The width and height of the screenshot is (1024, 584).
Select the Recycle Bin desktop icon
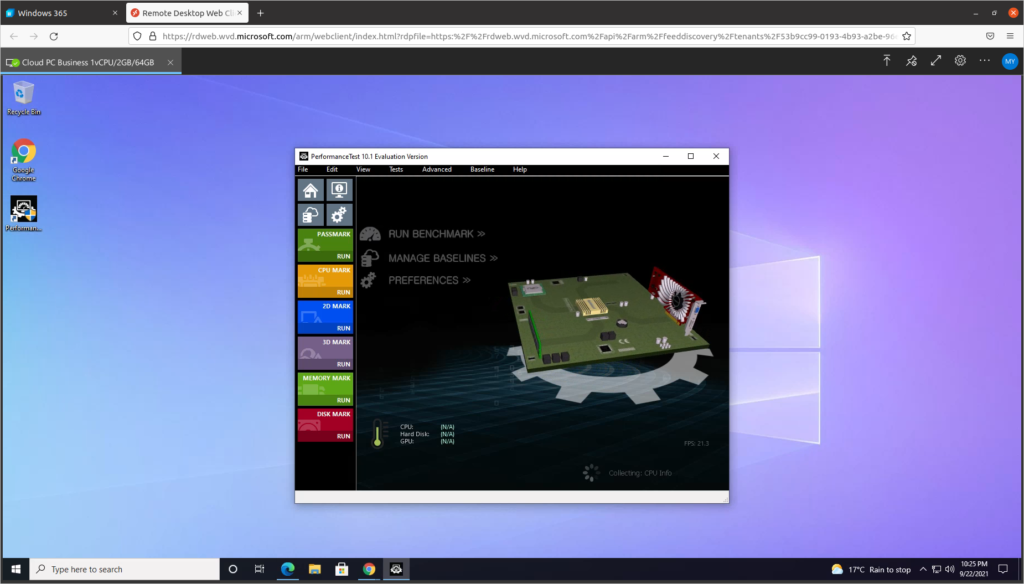point(24,98)
